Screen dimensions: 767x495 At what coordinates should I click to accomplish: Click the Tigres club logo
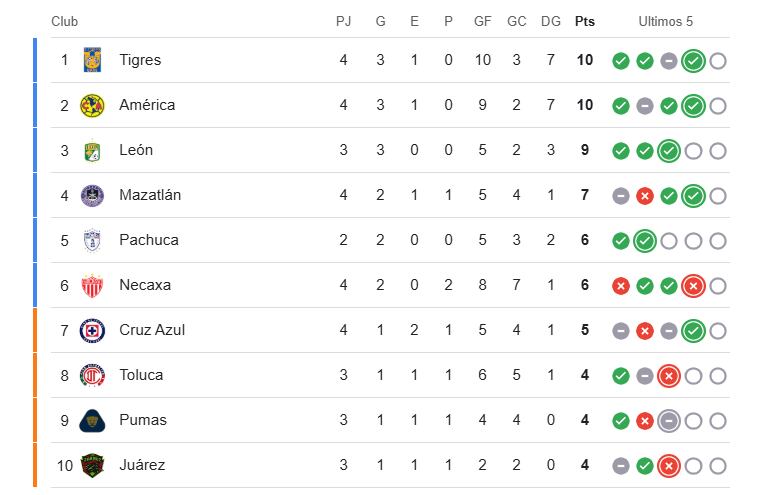92,60
